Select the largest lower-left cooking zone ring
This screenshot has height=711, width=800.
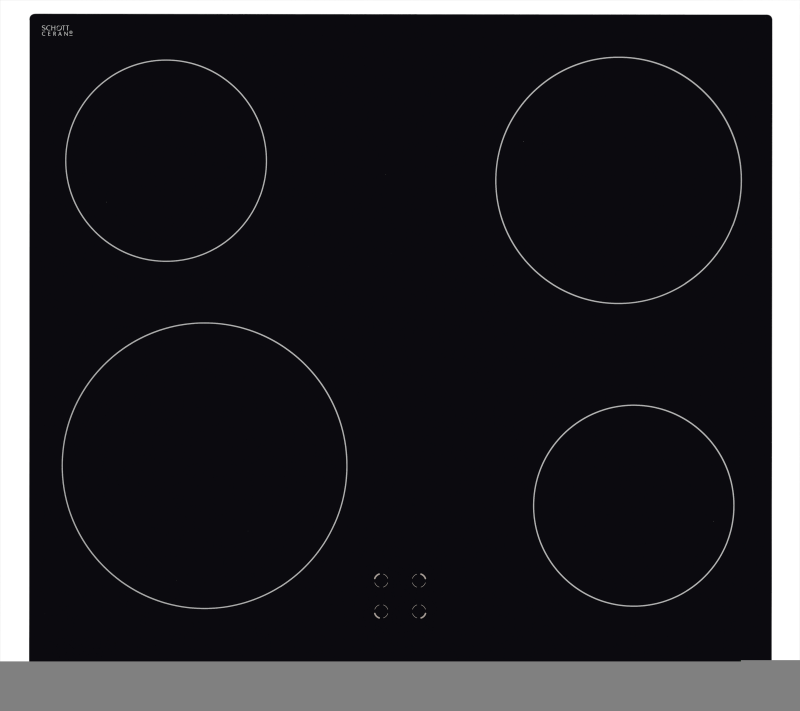[x=205, y=465]
